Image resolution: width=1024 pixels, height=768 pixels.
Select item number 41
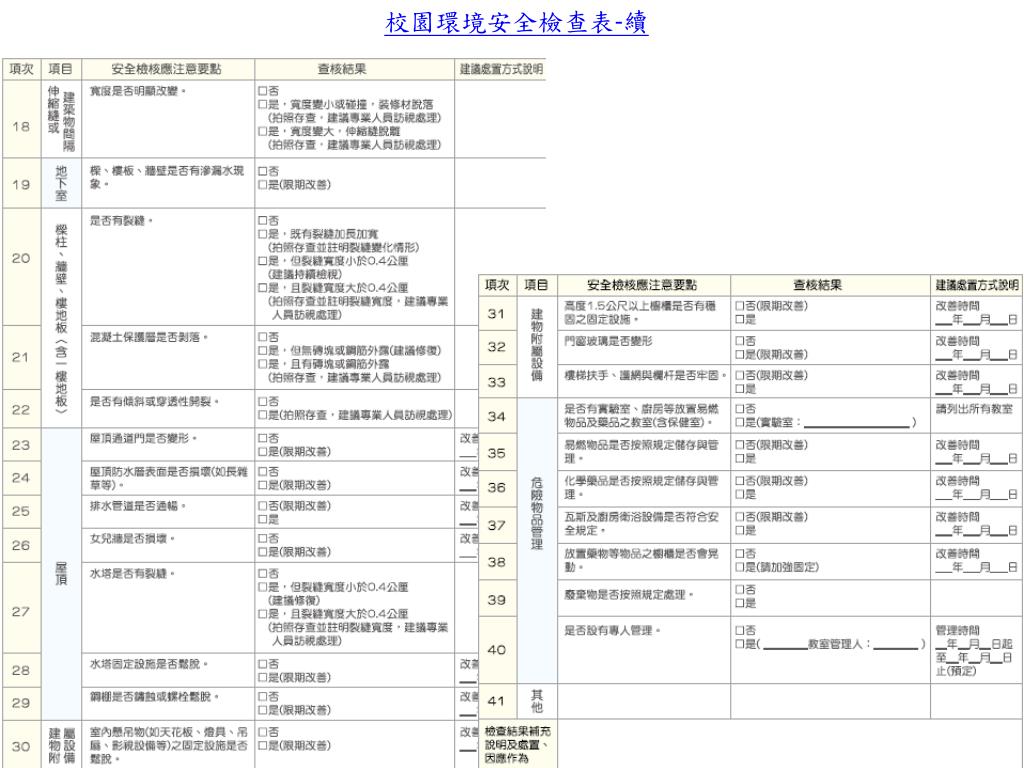[x=496, y=701]
